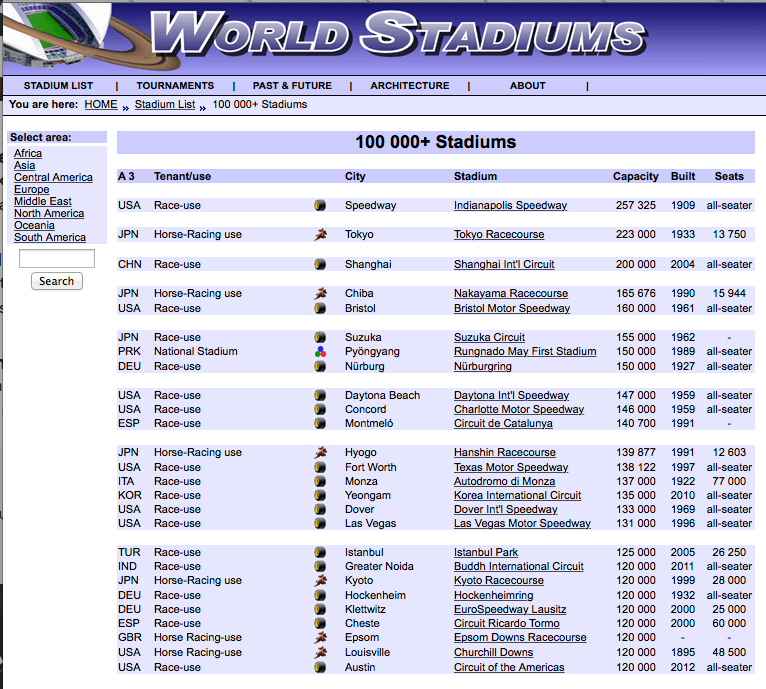The image size is (766, 689).
Task: Open the Korea International Circuit link
Action: (517, 495)
